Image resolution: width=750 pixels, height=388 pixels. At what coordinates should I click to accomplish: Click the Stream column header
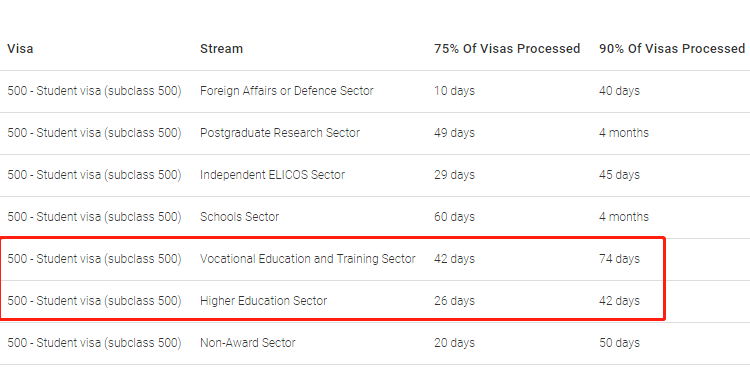[221, 49]
